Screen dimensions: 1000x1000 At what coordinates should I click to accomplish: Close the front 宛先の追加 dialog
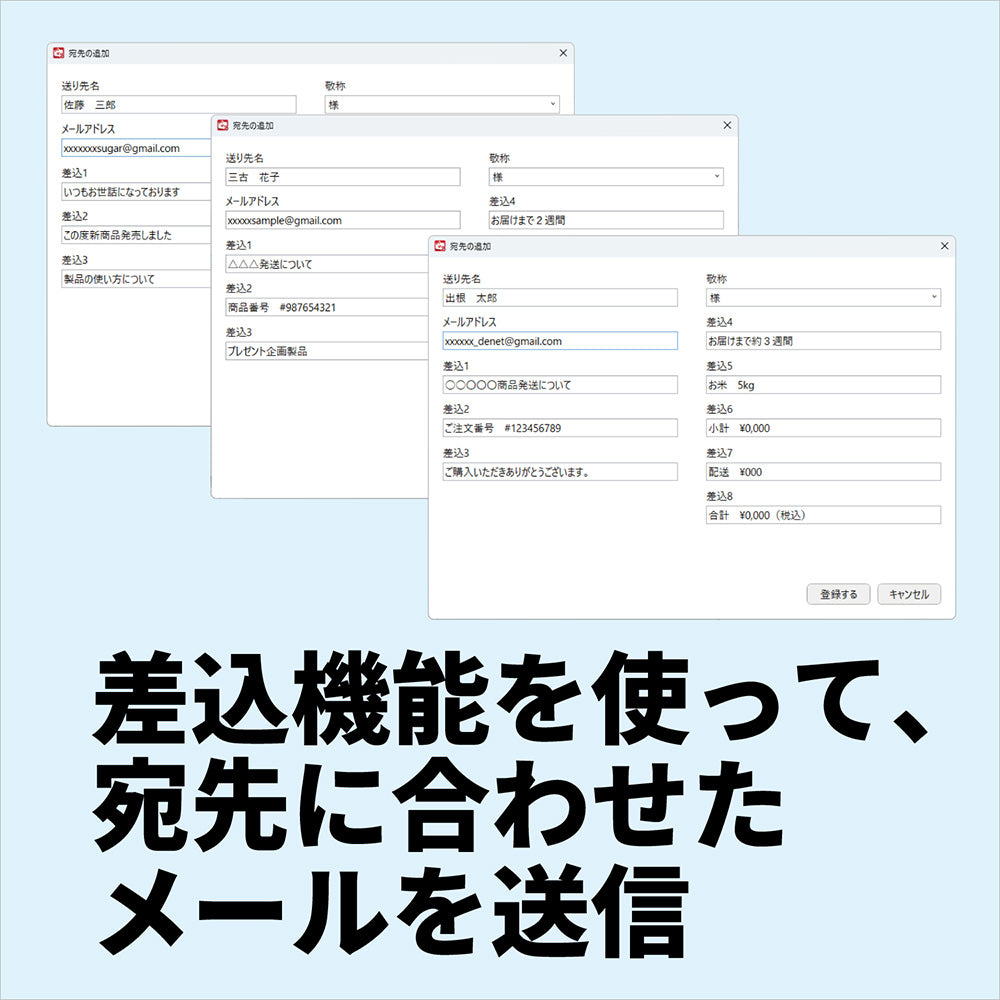click(945, 246)
